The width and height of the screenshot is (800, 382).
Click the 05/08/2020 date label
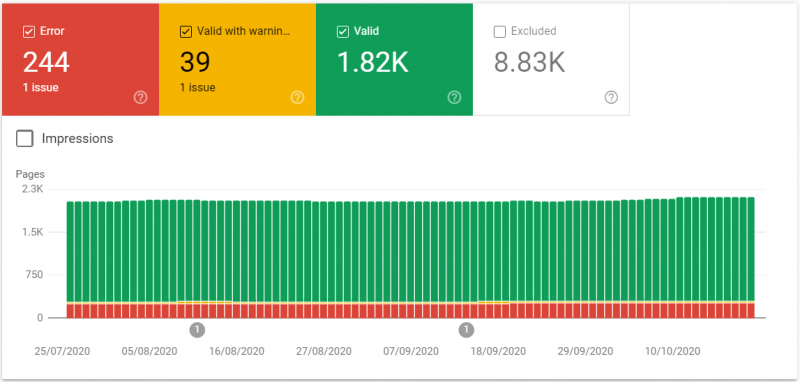(x=149, y=351)
